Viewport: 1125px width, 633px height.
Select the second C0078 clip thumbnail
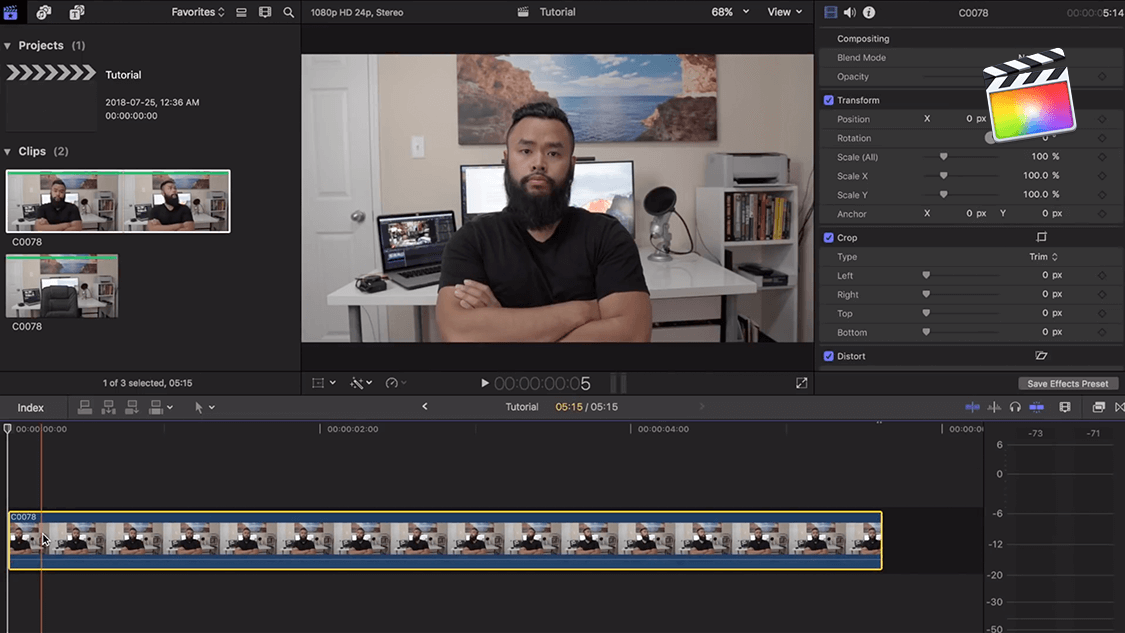(62, 286)
